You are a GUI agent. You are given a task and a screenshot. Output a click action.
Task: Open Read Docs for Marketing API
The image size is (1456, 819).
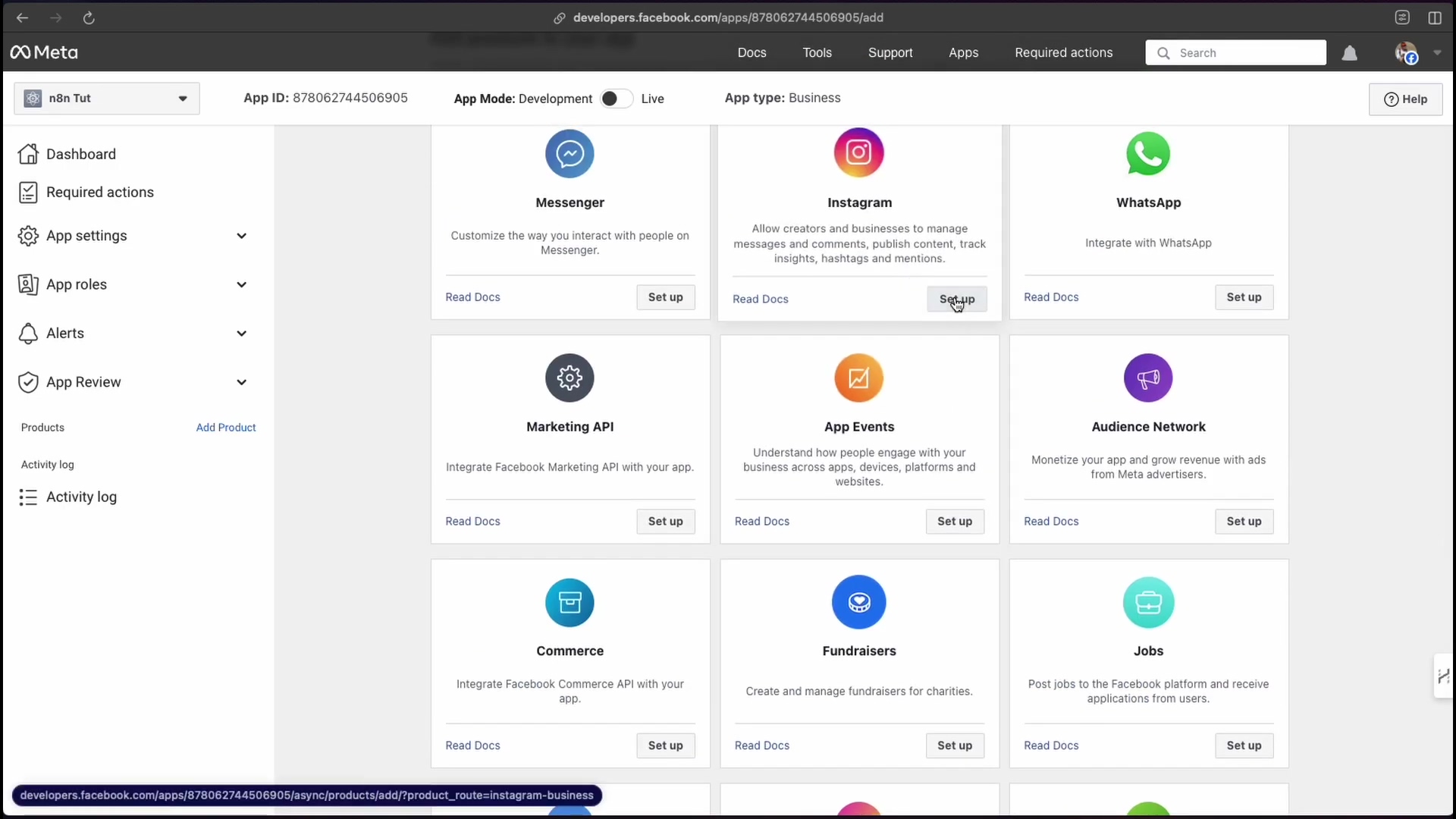coord(472,521)
